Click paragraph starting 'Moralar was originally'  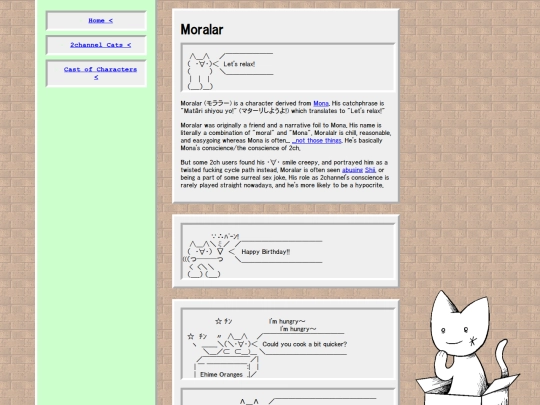click(286, 137)
